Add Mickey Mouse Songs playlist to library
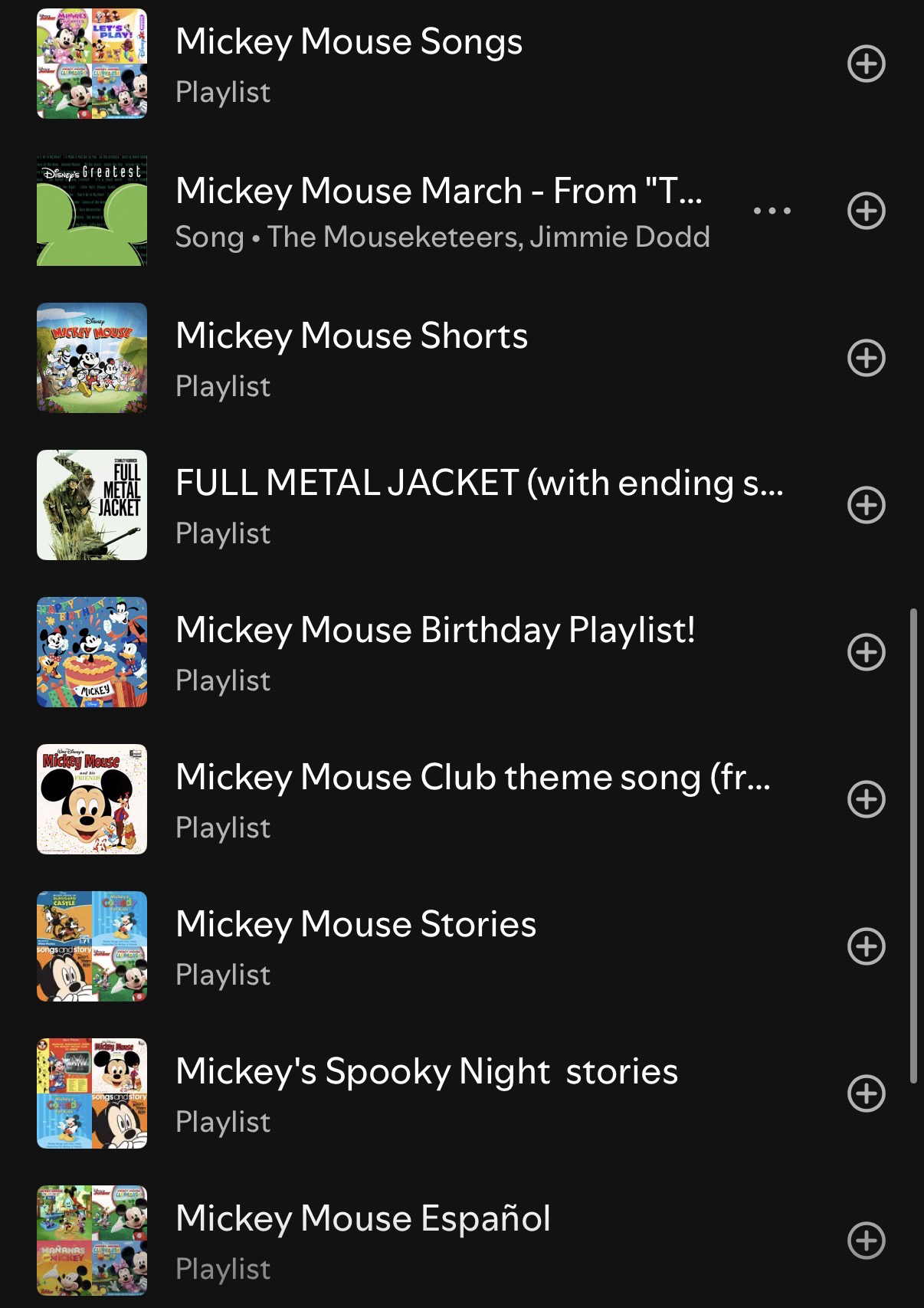The height and width of the screenshot is (1308, 924). pyautogui.click(x=867, y=64)
